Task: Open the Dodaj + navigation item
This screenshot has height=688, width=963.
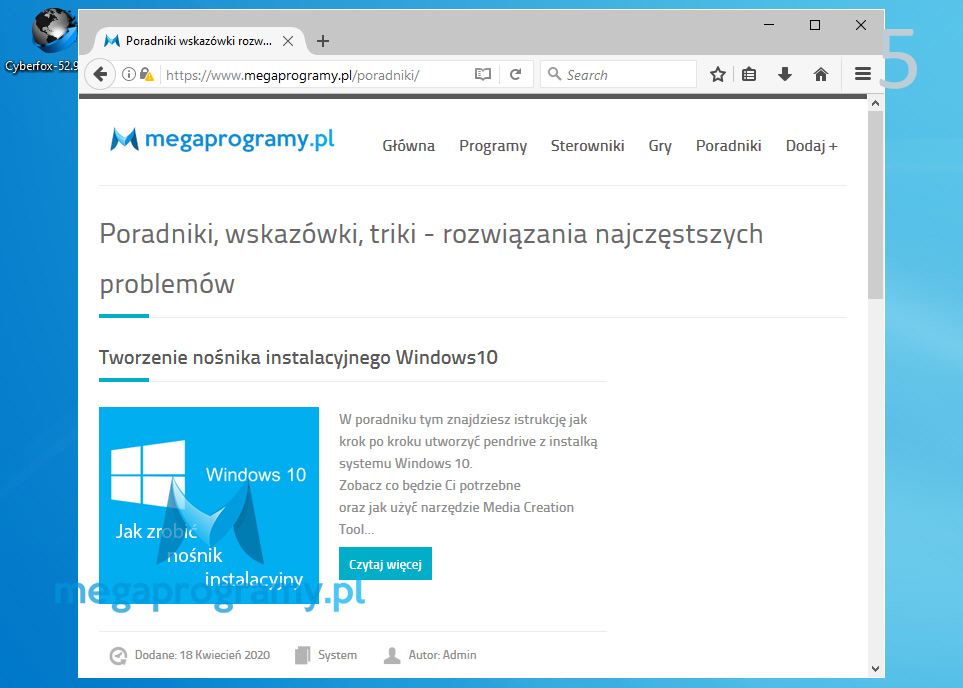Action: (812, 146)
